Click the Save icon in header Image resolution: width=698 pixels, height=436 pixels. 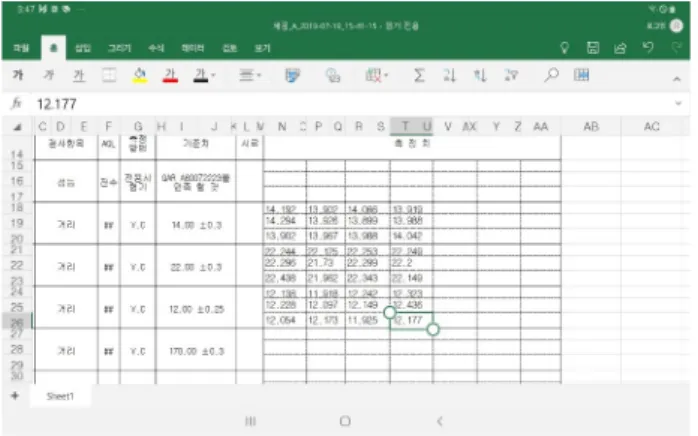coord(592,48)
